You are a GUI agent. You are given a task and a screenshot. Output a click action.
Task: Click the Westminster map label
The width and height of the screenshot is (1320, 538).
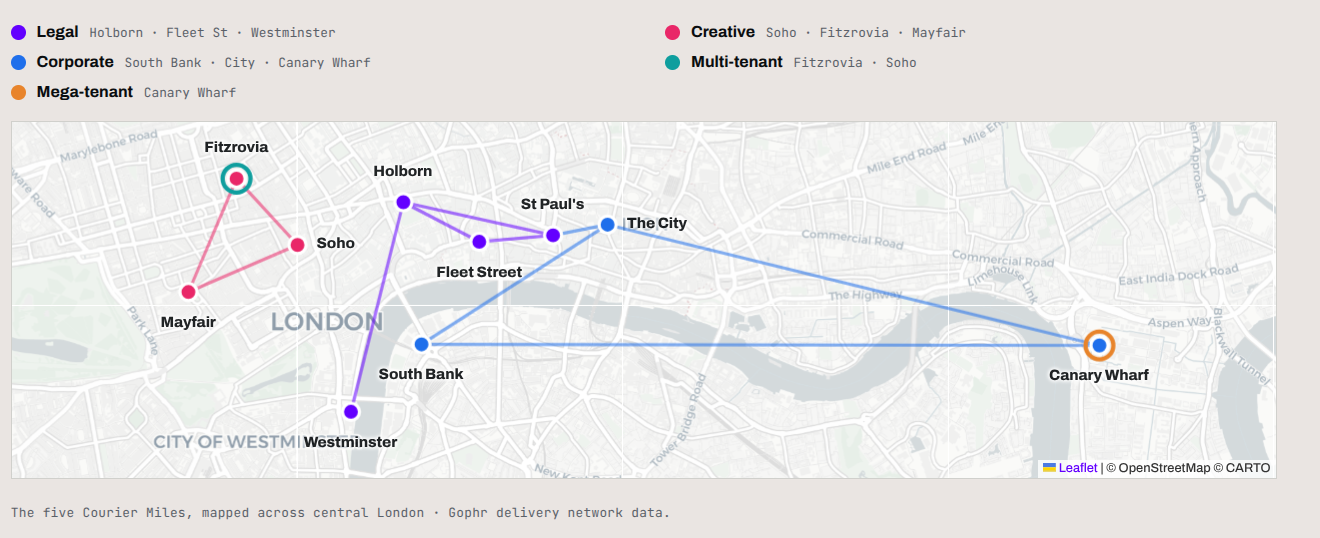coord(351,442)
